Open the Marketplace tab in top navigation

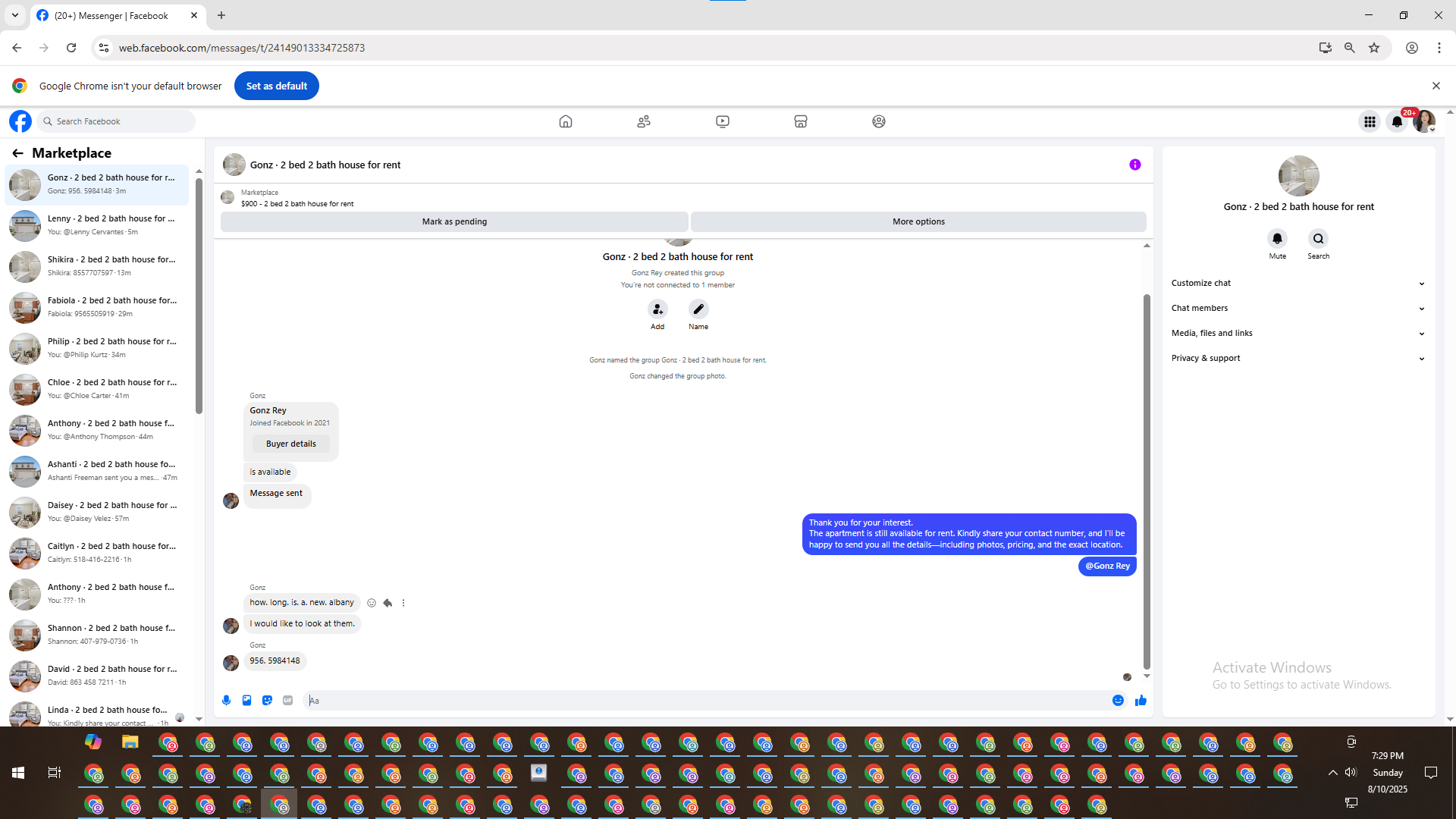click(x=800, y=121)
